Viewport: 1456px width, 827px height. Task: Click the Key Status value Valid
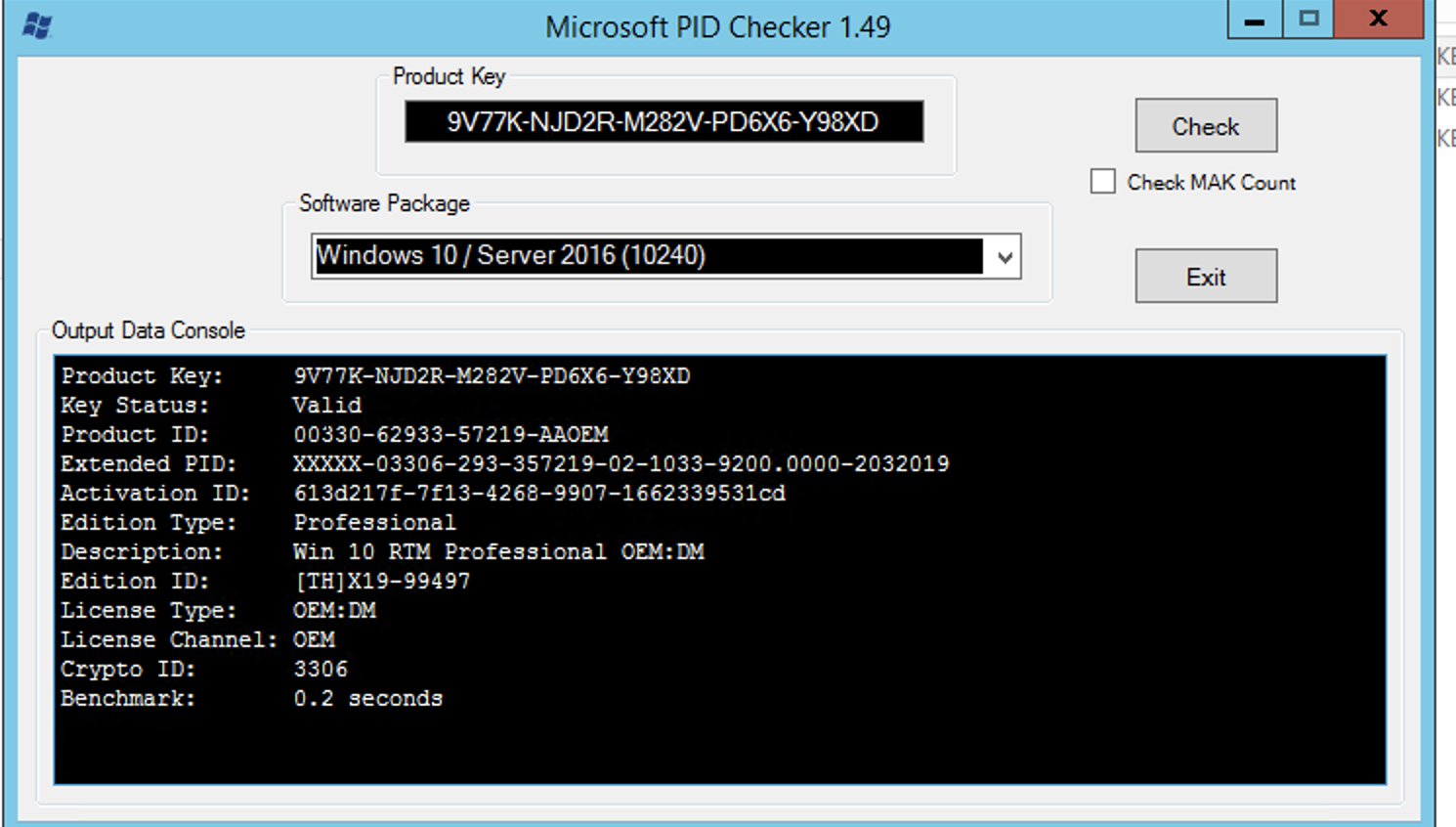point(327,405)
